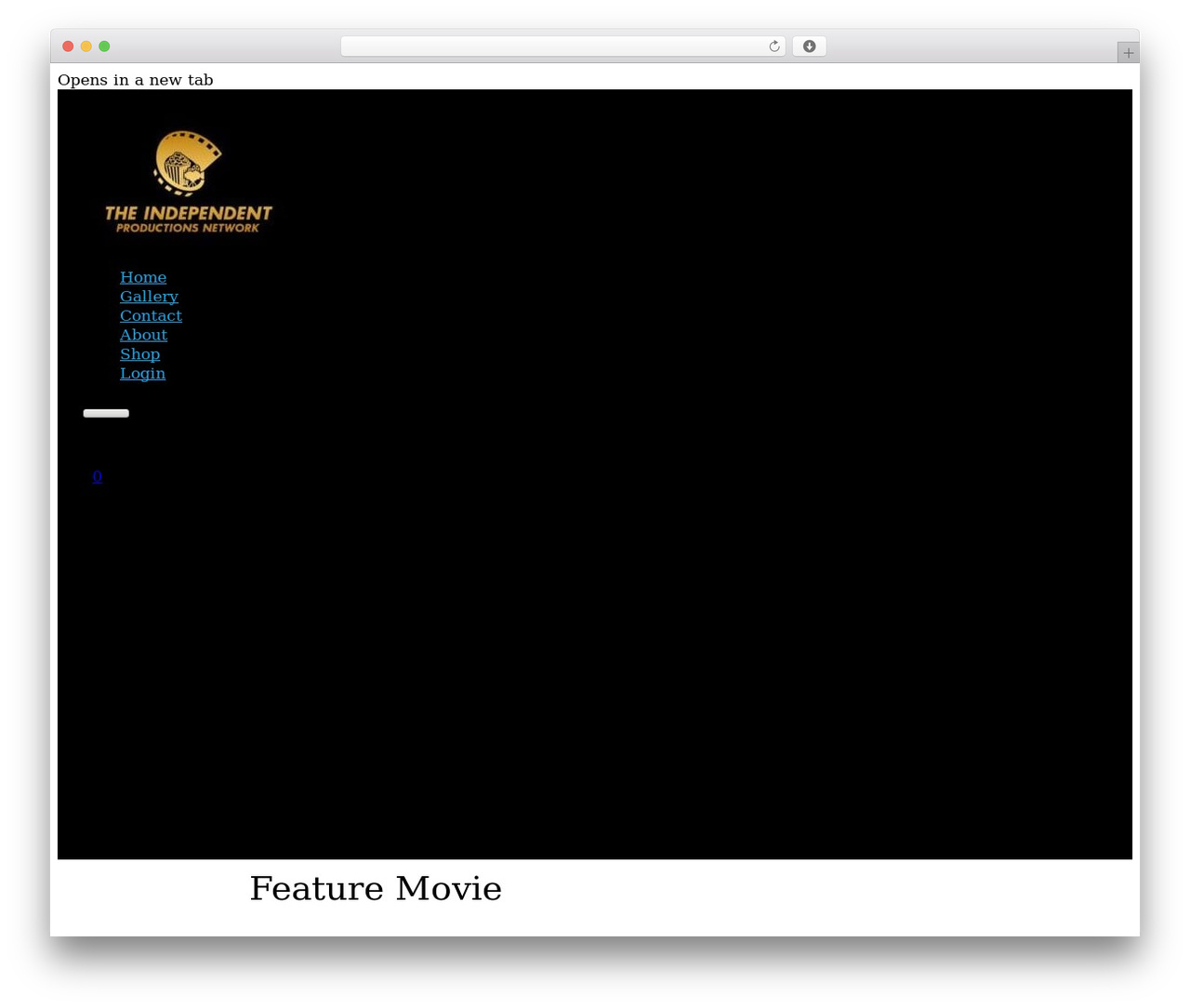Go to the Contact page
The width and height of the screenshot is (1190, 1008).
151,316
